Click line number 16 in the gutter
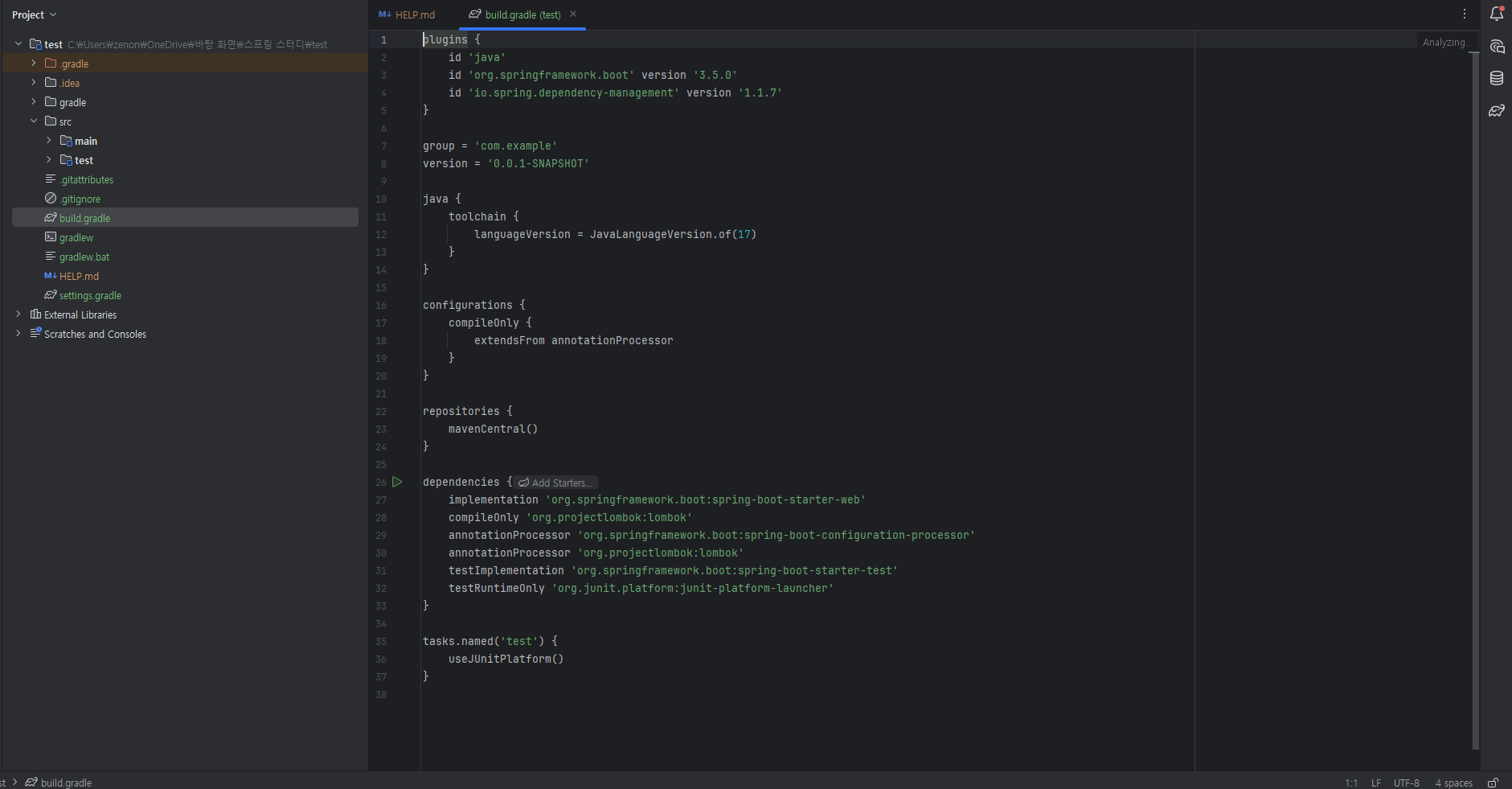The height and width of the screenshot is (789, 1512). (x=381, y=305)
